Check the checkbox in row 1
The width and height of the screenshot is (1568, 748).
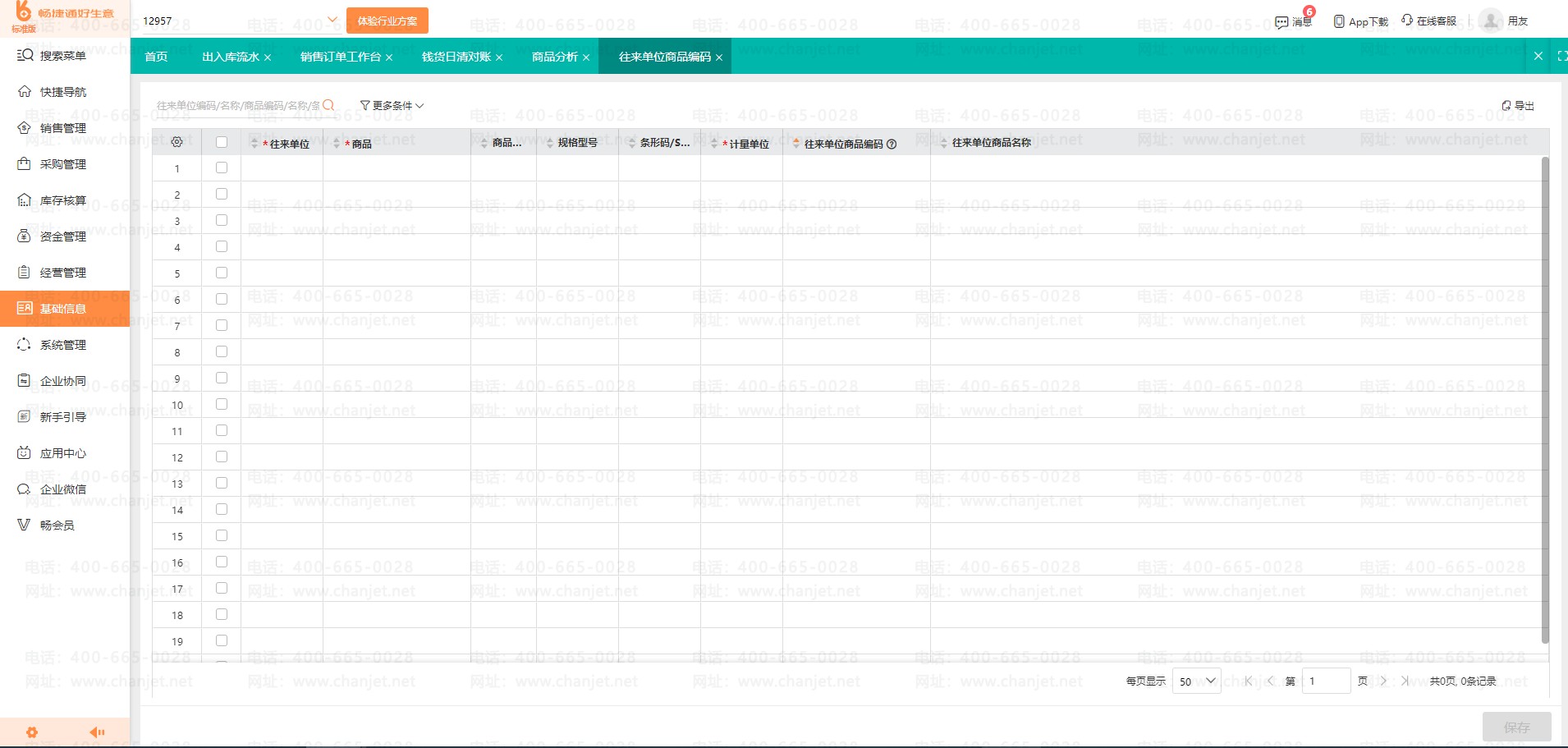click(x=222, y=167)
